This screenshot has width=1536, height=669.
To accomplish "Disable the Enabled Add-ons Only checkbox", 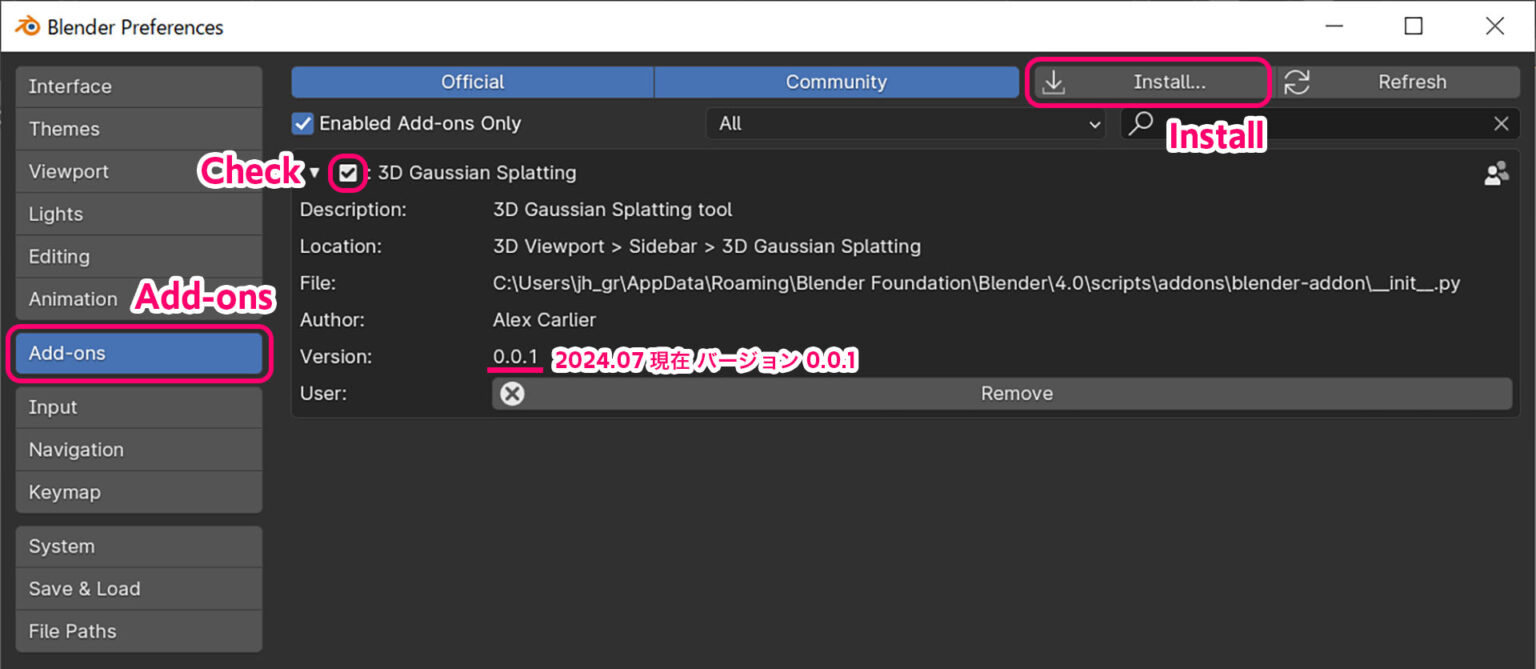I will coord(301,123).
